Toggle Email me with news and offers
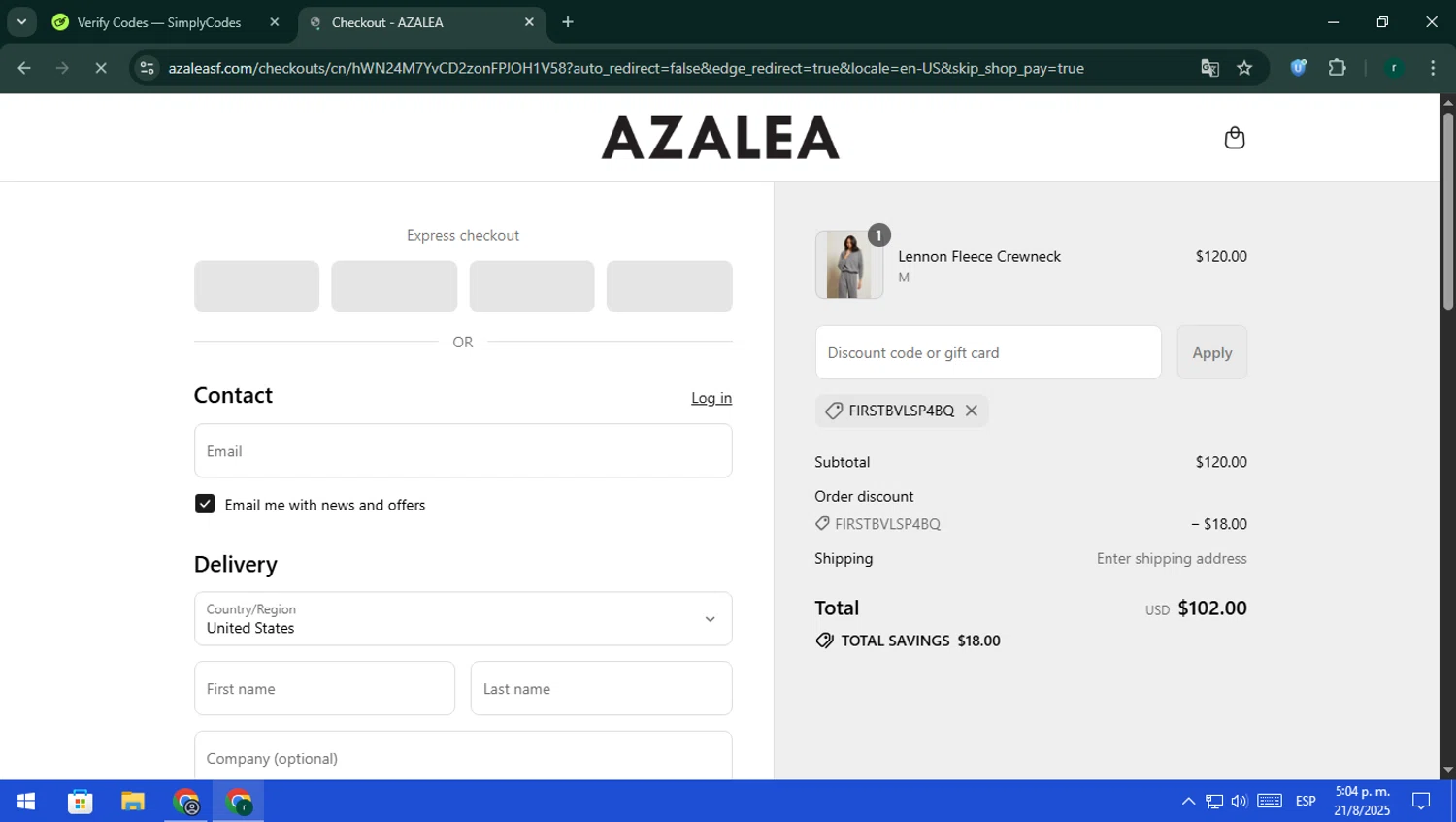1456x822 pixels. [x=205, y=504]
